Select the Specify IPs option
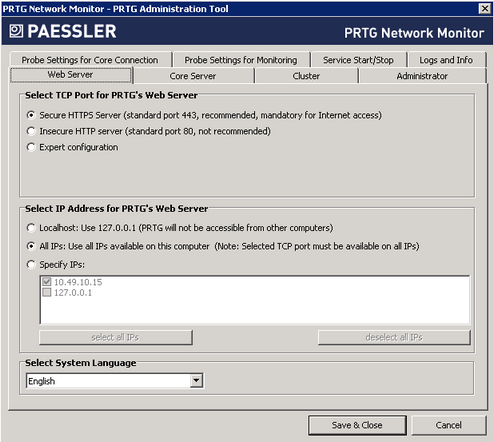This screenshot has width=494, height=442. (31, 264)
